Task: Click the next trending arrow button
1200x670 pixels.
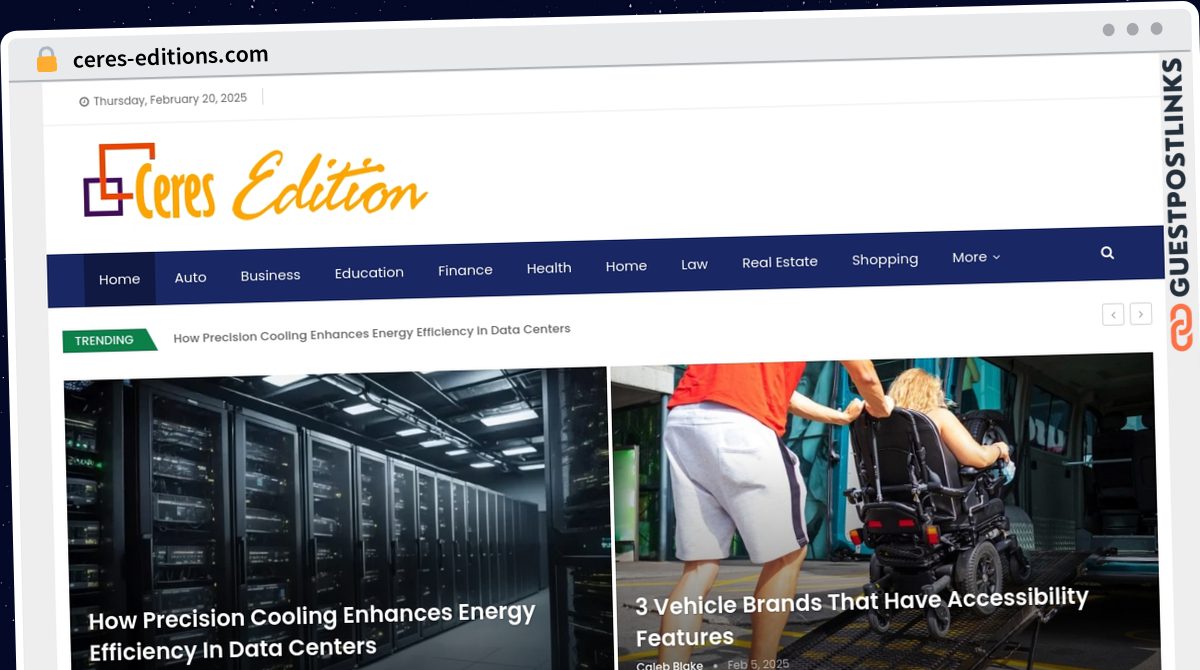Action: (1141, 314)
